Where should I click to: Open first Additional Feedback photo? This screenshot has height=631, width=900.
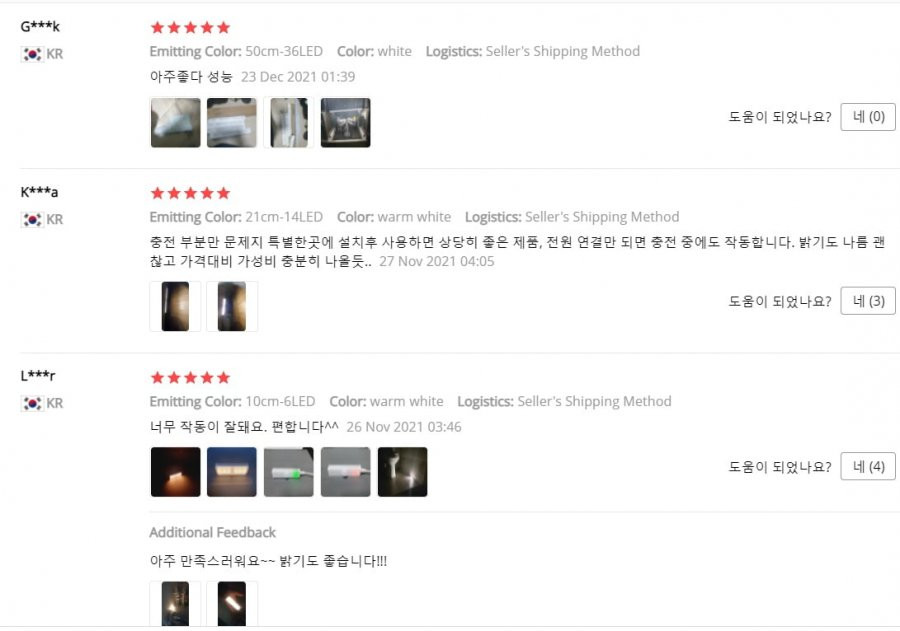pos(176,604)
